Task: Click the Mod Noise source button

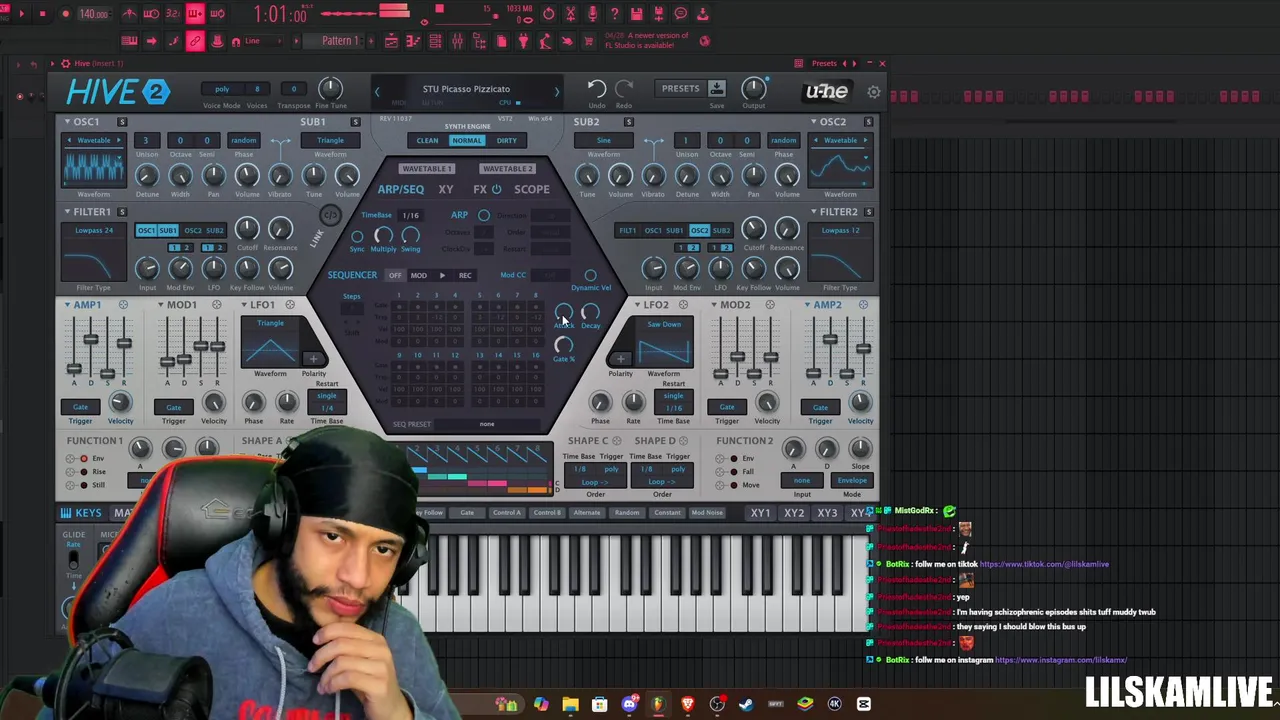Action: click(707, 513)
